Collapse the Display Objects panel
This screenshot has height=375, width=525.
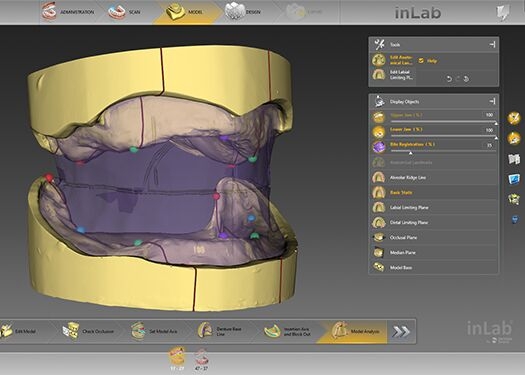tap(492, 101)
